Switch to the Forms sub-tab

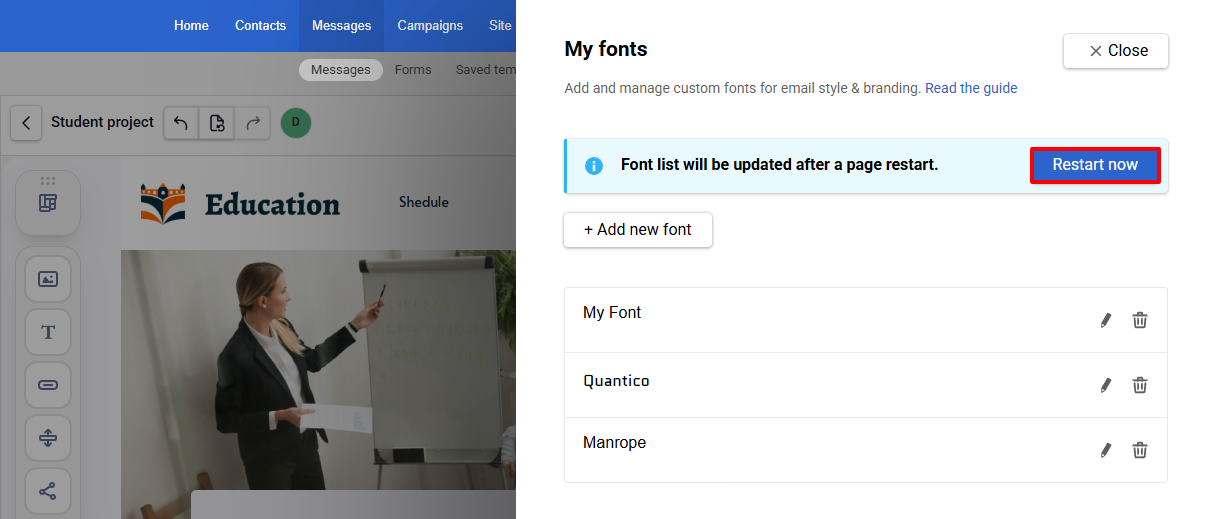tap(413, 70)
